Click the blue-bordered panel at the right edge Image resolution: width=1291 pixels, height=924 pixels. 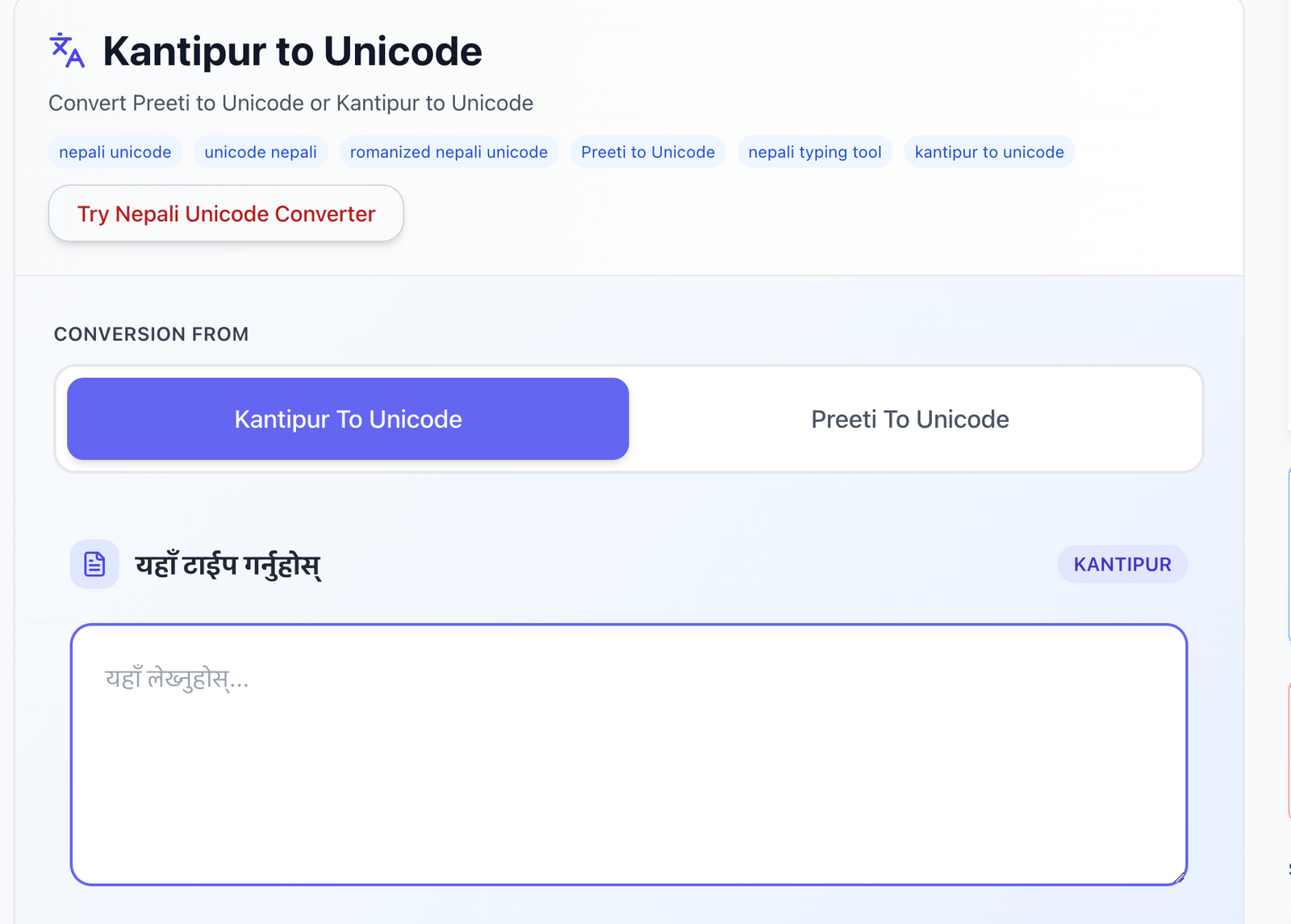pos(1289,557)
